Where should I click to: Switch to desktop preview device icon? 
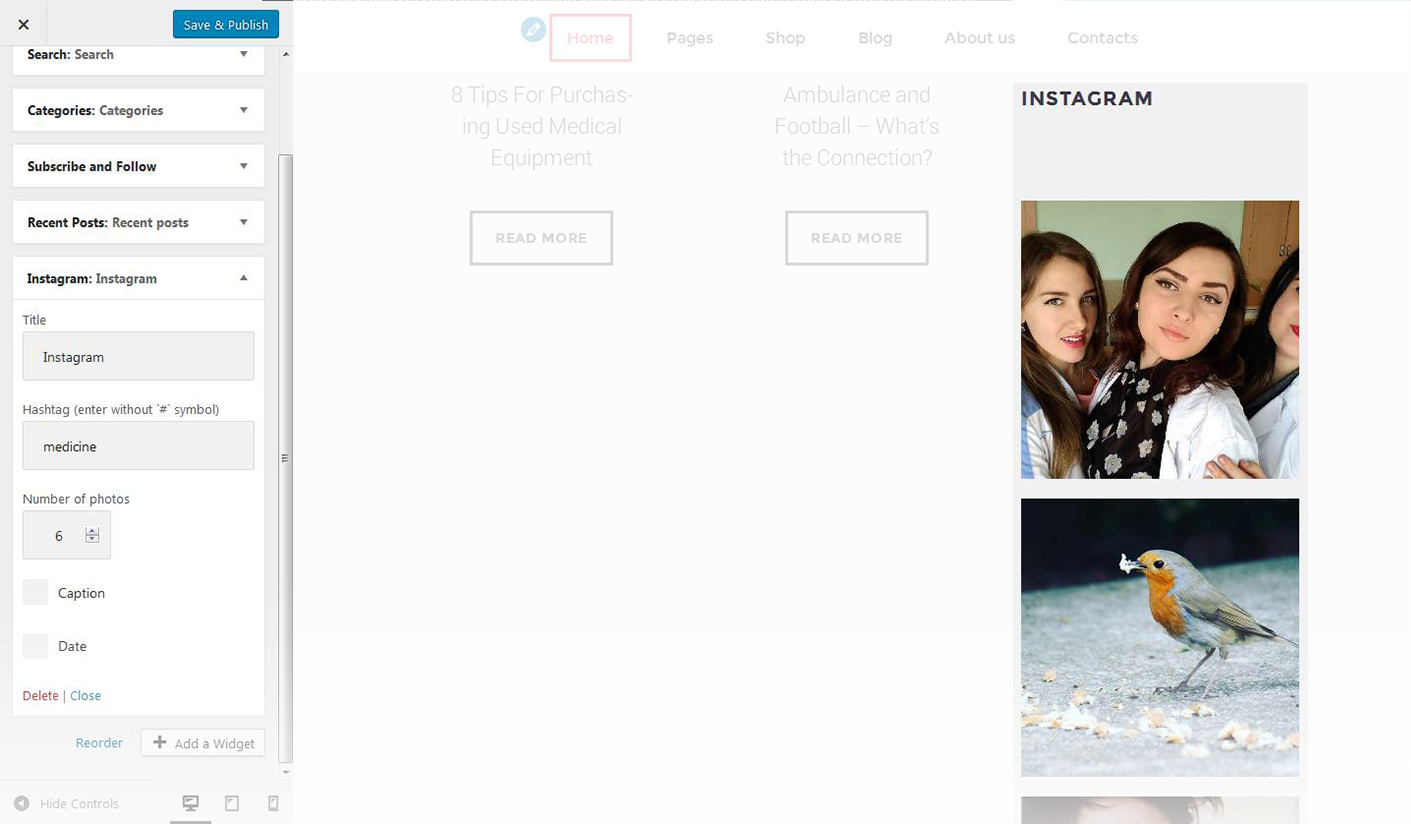point(190,803)
